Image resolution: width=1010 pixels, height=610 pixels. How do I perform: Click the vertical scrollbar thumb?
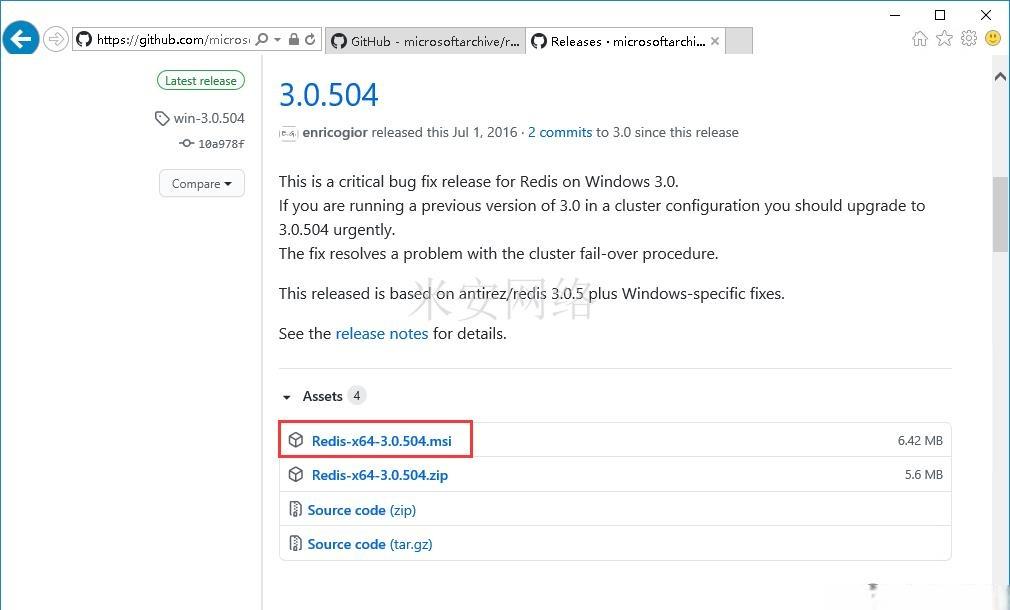[1000, 214]
